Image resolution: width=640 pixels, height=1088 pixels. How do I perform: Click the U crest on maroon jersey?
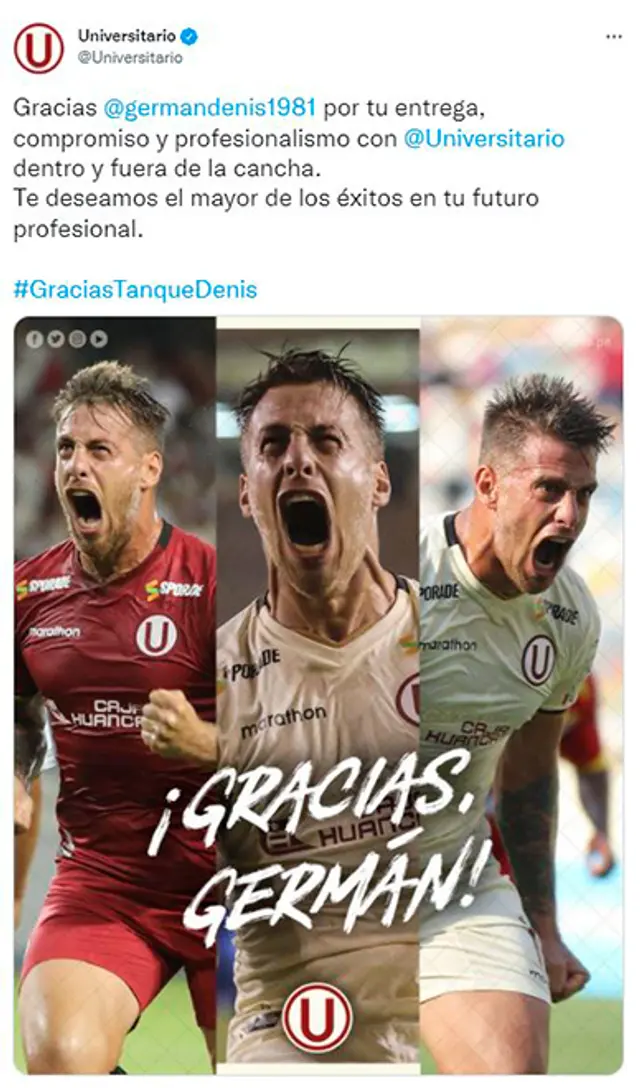pyautogui.click(x=156, y=636)
